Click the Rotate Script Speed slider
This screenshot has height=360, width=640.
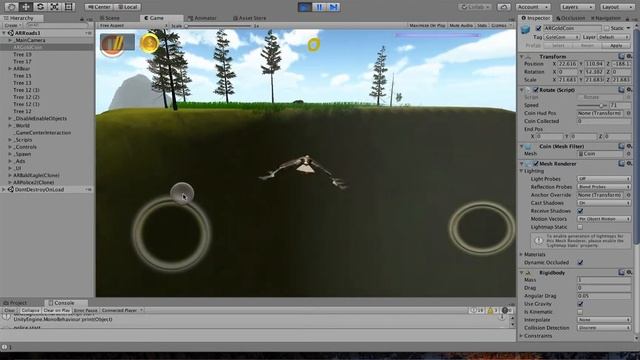pyautogui.click(x=592, y=105)
